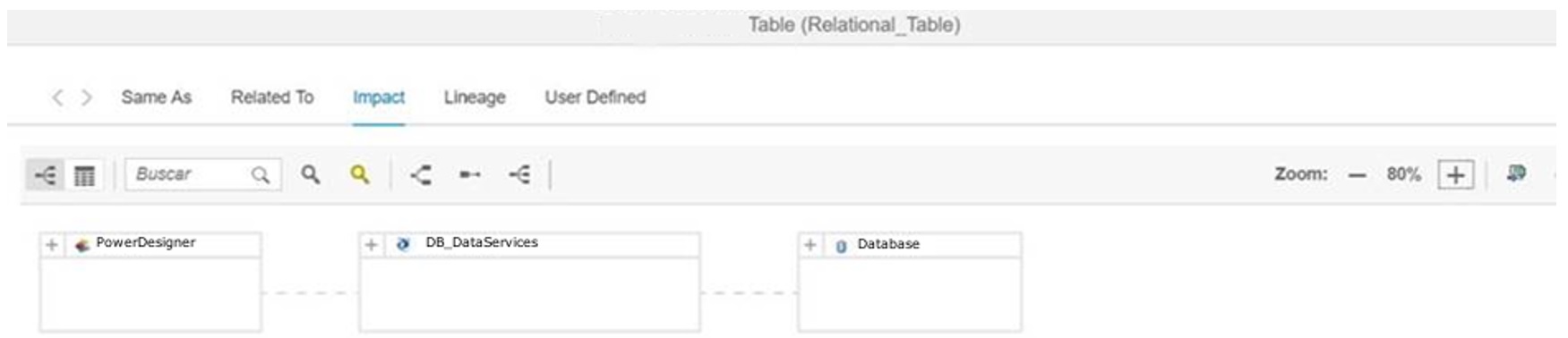Switch to graphical diagram view

click(44, 175)
